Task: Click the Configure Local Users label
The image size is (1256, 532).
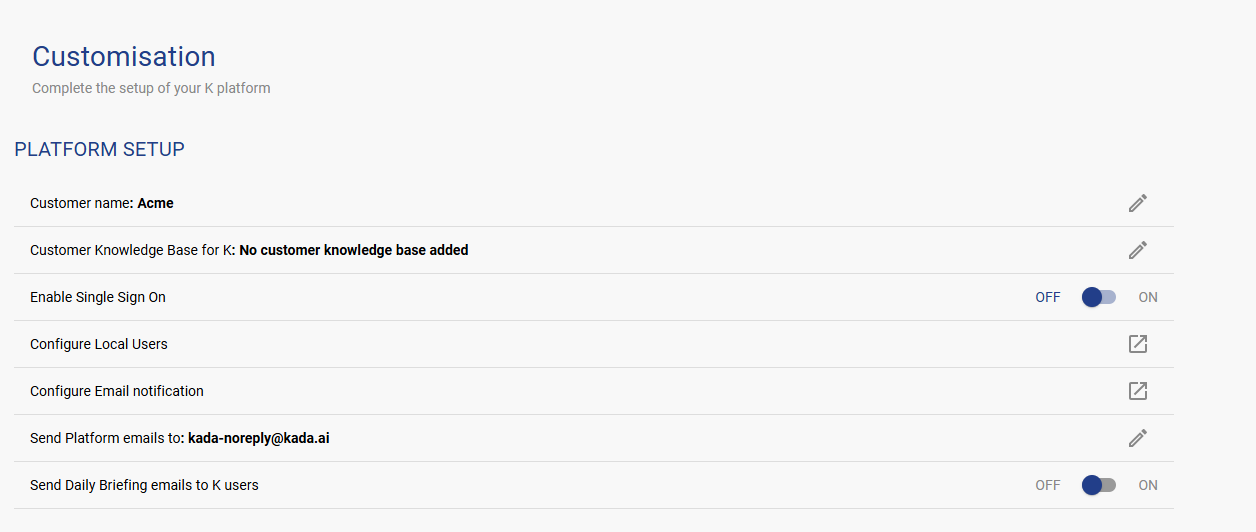Action: (x=99, y=344)
